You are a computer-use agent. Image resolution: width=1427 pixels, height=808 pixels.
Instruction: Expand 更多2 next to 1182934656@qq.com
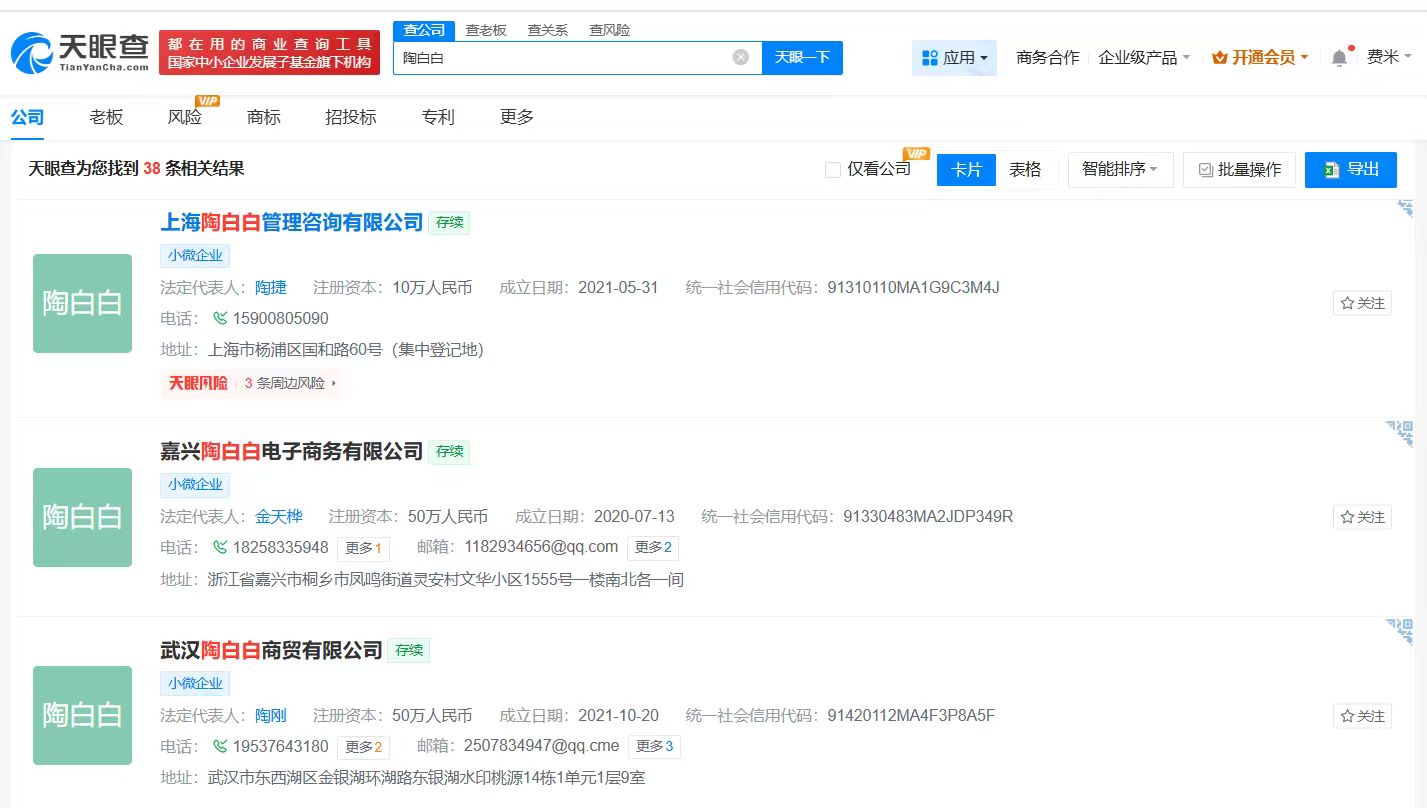(654, 548)
